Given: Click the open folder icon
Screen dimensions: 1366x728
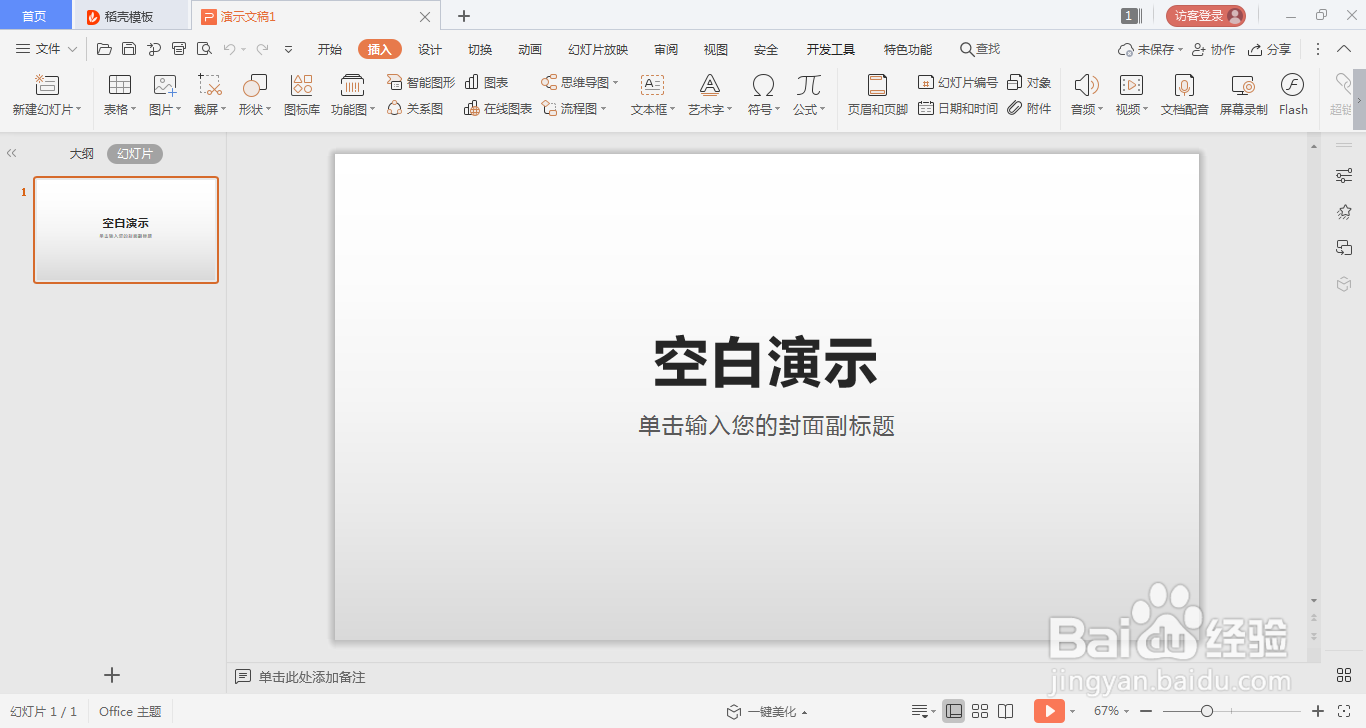Looking at the screenshot, I should pos(104,49).
